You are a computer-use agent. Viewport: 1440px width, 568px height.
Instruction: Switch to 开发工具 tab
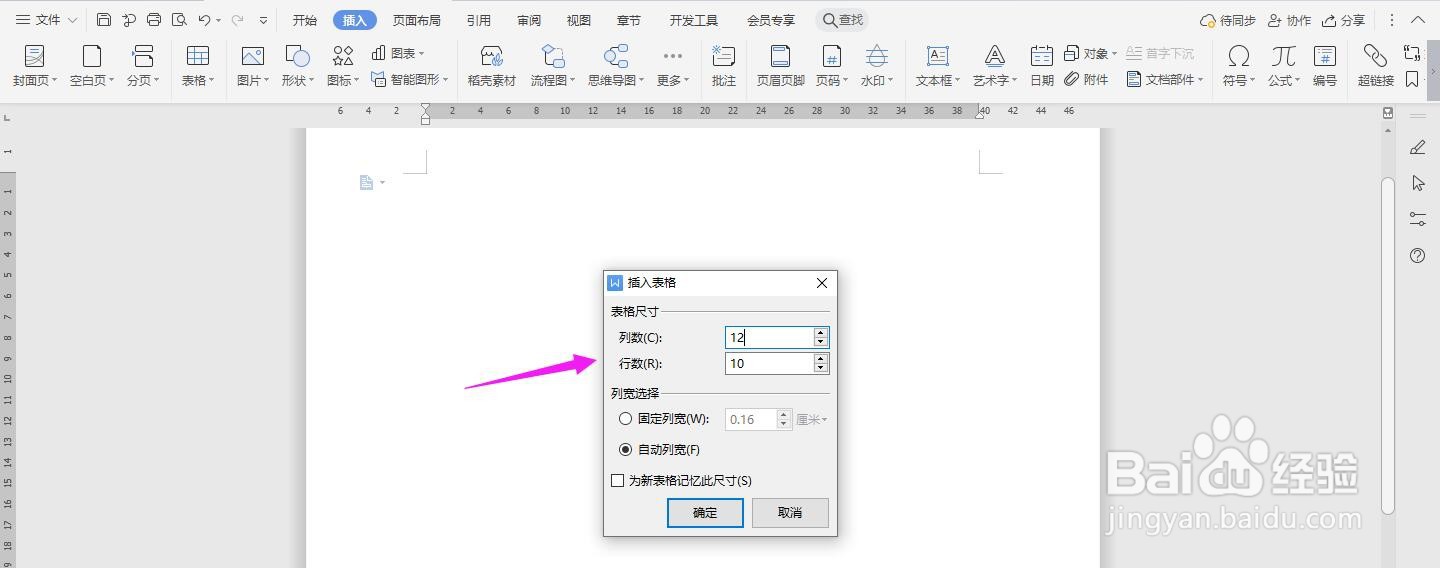point(694,20)
